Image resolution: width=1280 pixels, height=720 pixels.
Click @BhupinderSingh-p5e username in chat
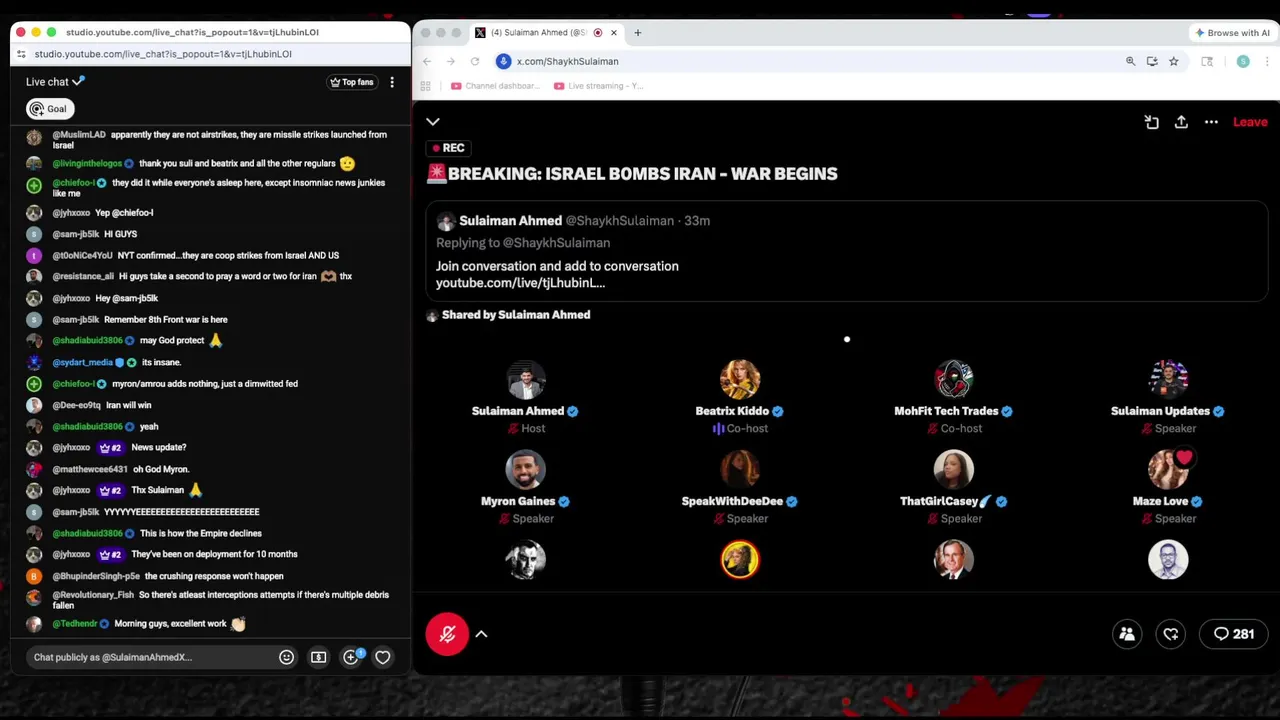coord(96,576)
